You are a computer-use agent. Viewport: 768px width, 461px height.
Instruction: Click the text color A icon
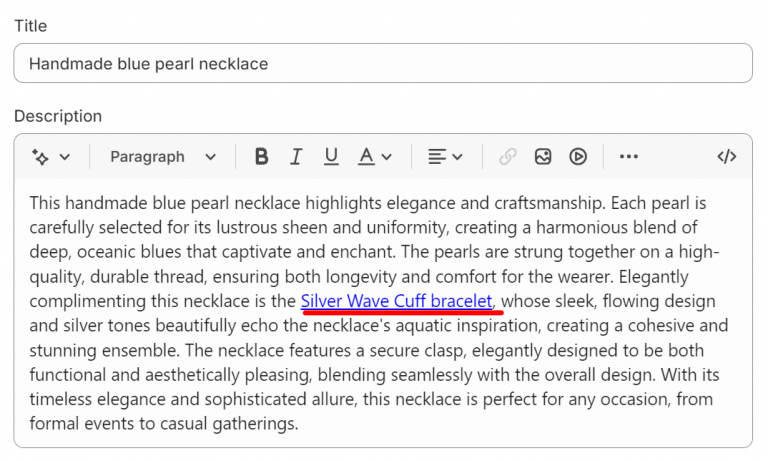[367, 157]
